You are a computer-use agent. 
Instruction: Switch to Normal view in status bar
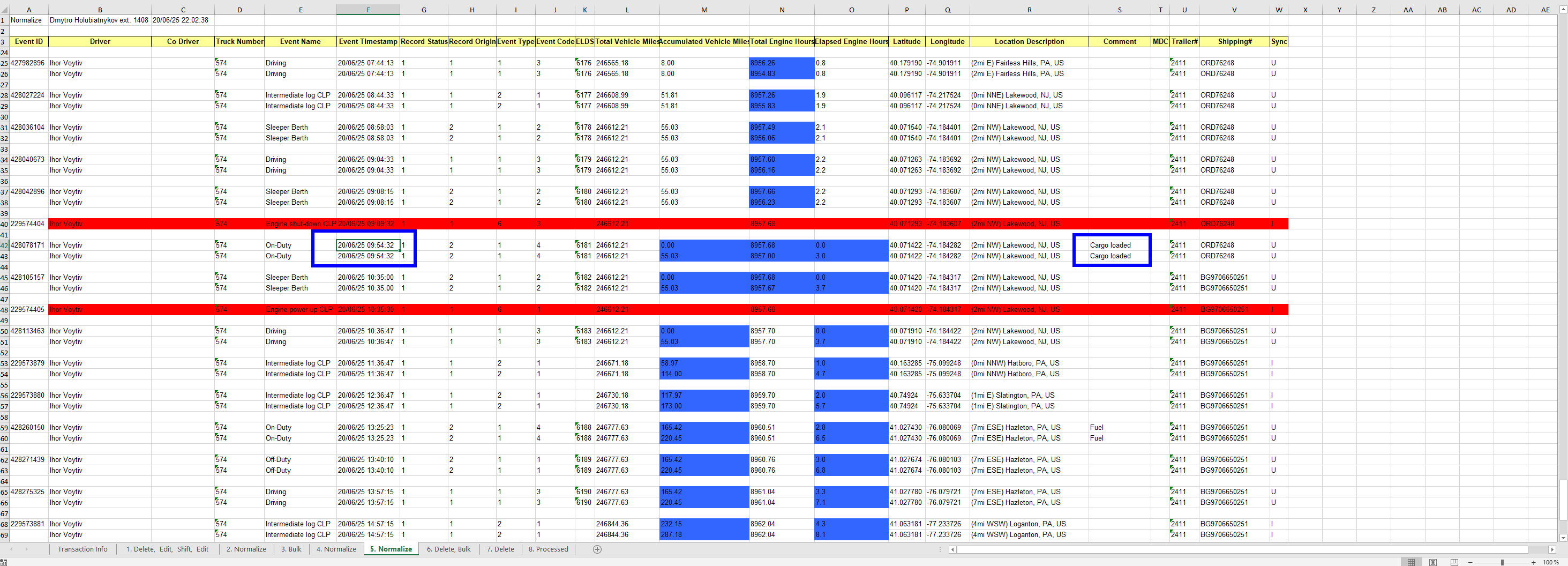tap(1412, 562)
